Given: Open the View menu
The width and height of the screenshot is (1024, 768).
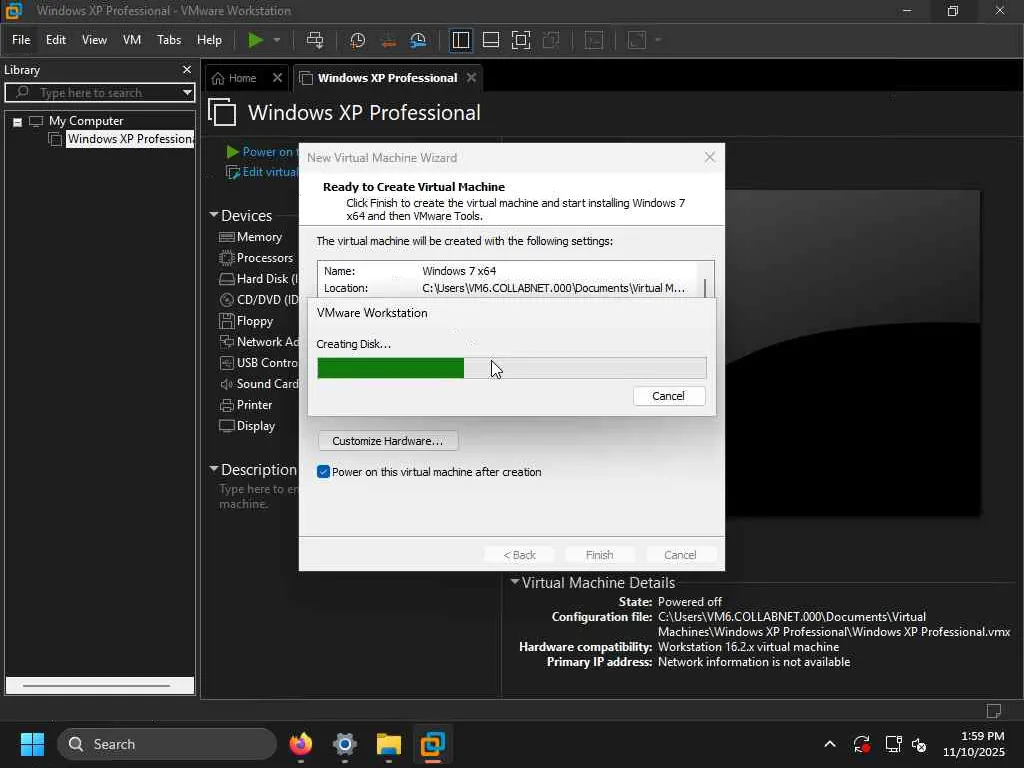Looking at the screenshot, I should coord(94,40).
